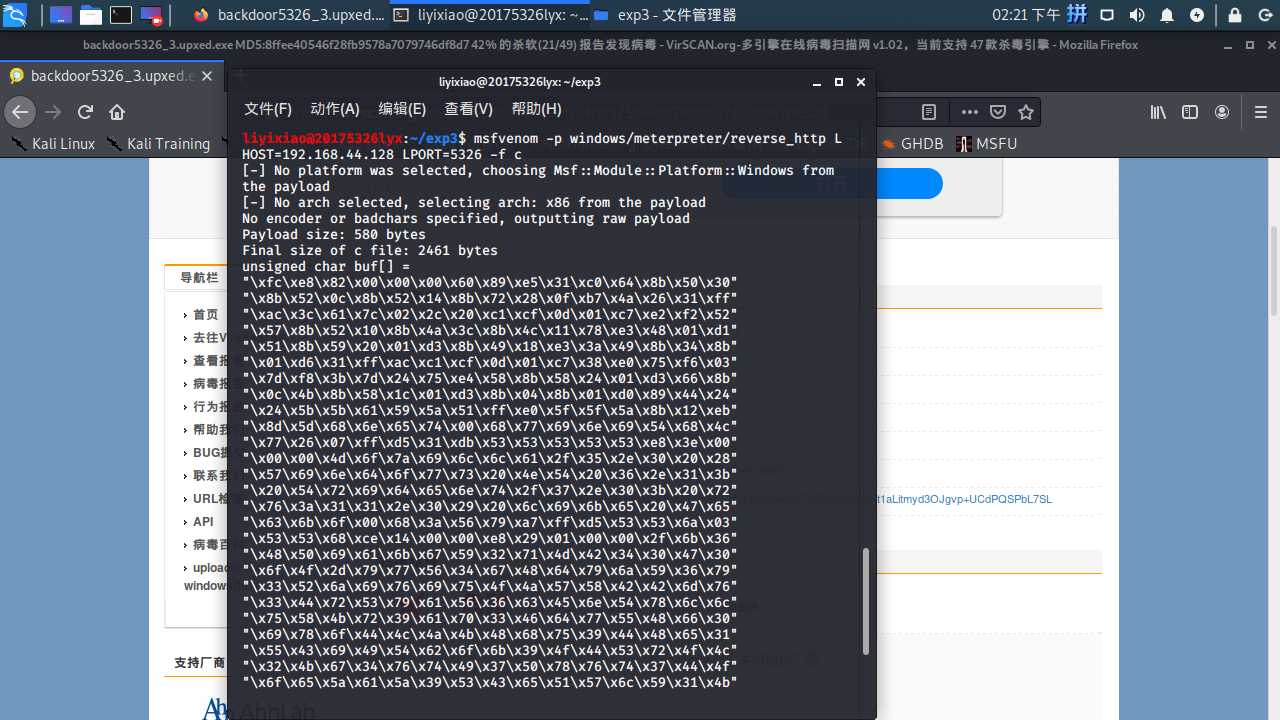
Task: Click the screen recorder panel launcher
Action: [151, 15]
